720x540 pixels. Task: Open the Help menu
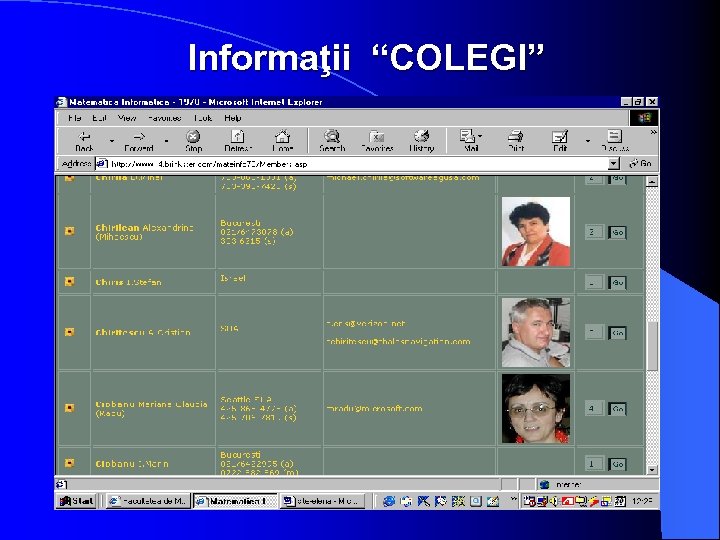coord(233,118)
